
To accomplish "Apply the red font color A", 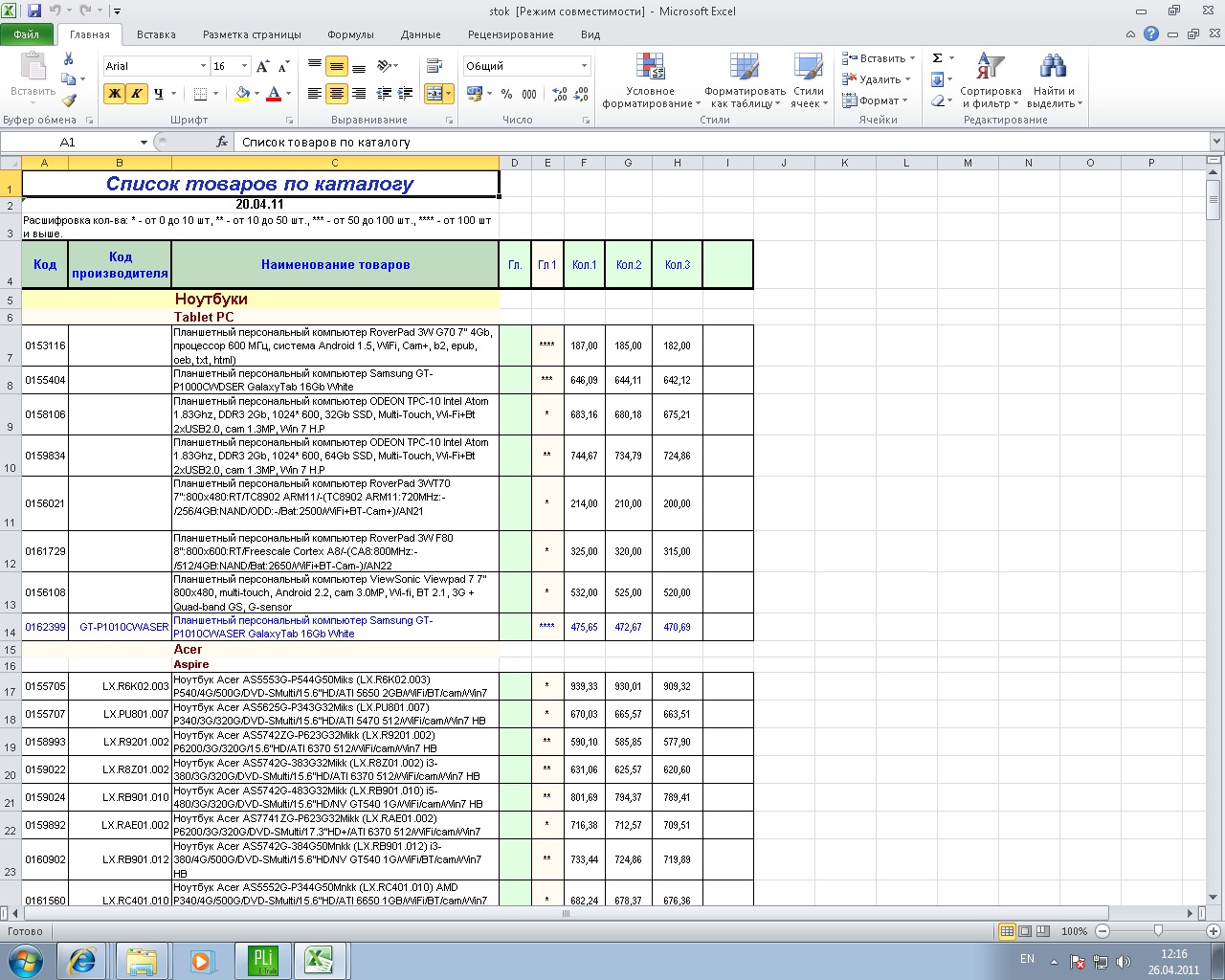I will click(274, 94).
